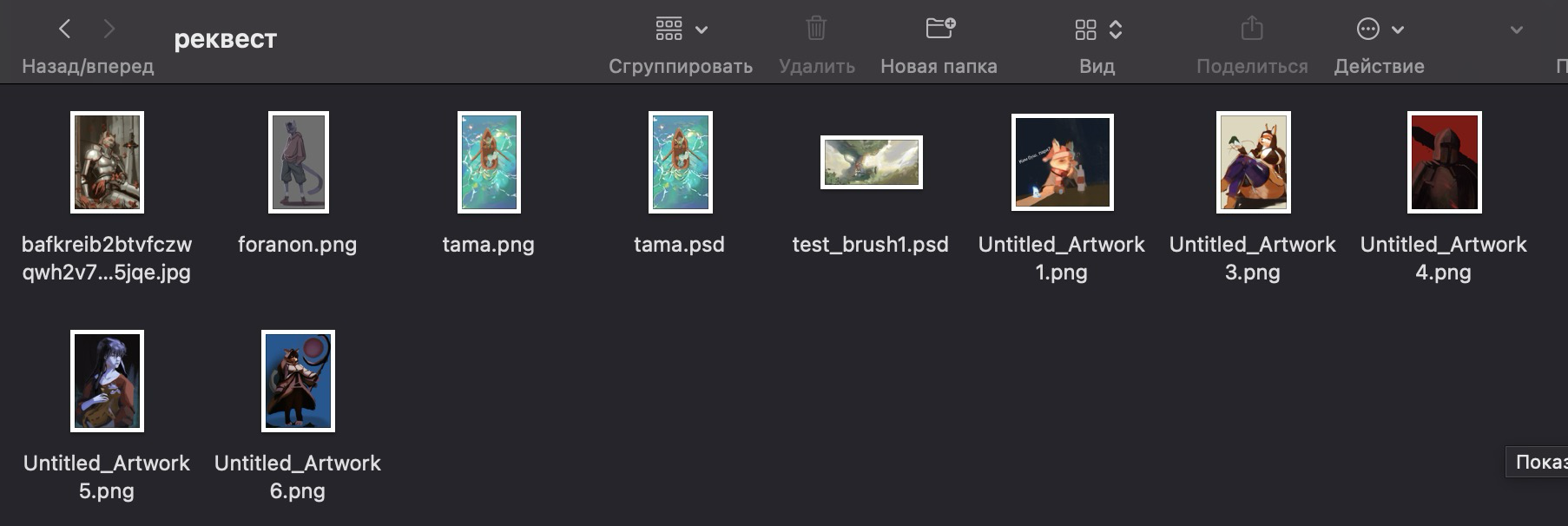Expand the Action menu chevron
This screenshot has width=1568, height=526.
click(x=1398, y=30)
